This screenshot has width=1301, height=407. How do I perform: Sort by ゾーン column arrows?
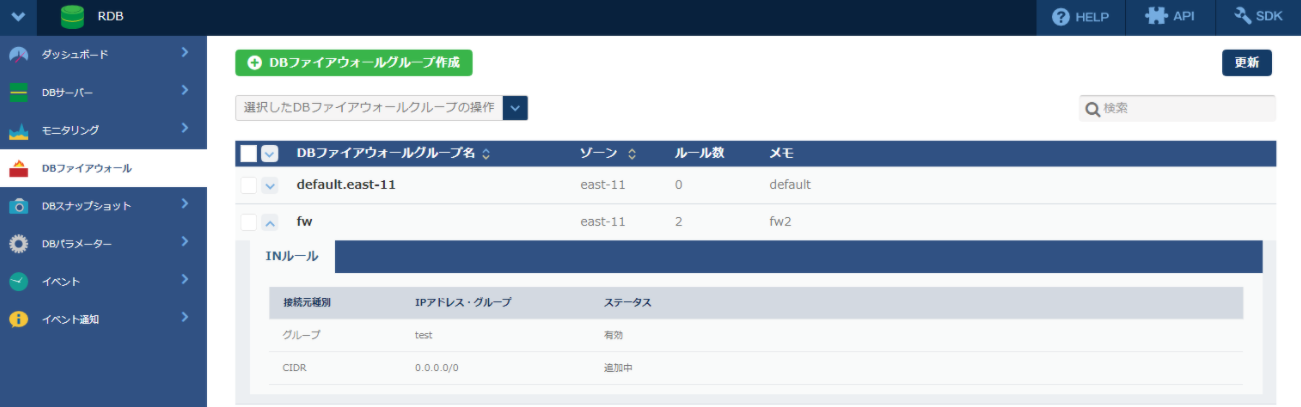632,154
